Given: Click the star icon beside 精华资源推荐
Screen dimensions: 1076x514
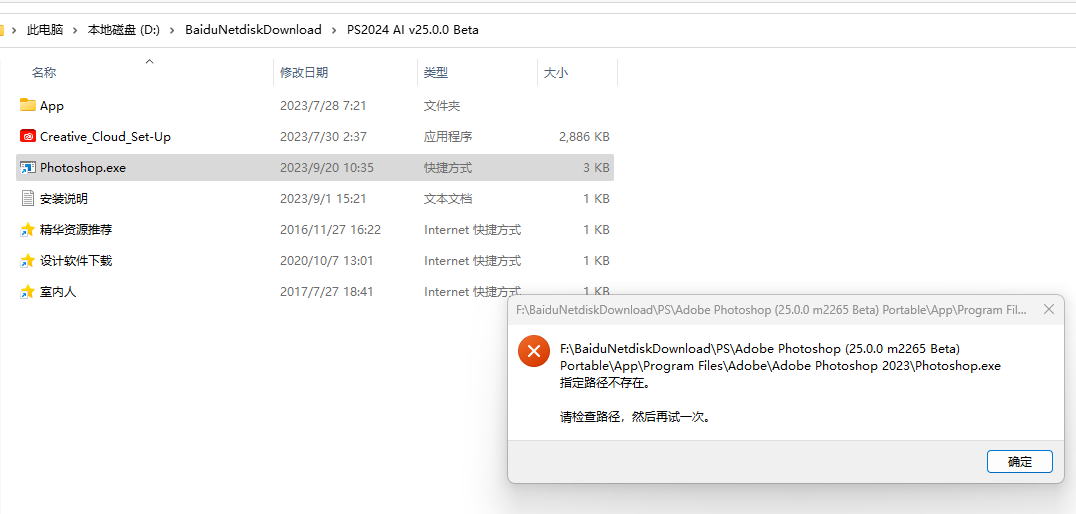Looking at the screenshot, I should click(27, 230).
